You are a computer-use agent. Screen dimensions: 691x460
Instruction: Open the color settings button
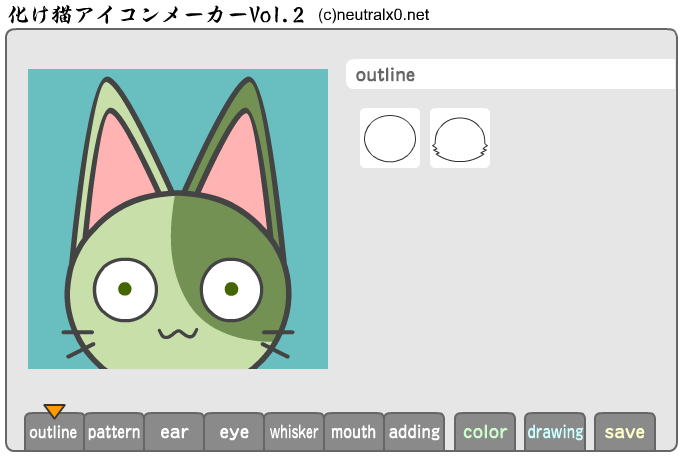485,432
